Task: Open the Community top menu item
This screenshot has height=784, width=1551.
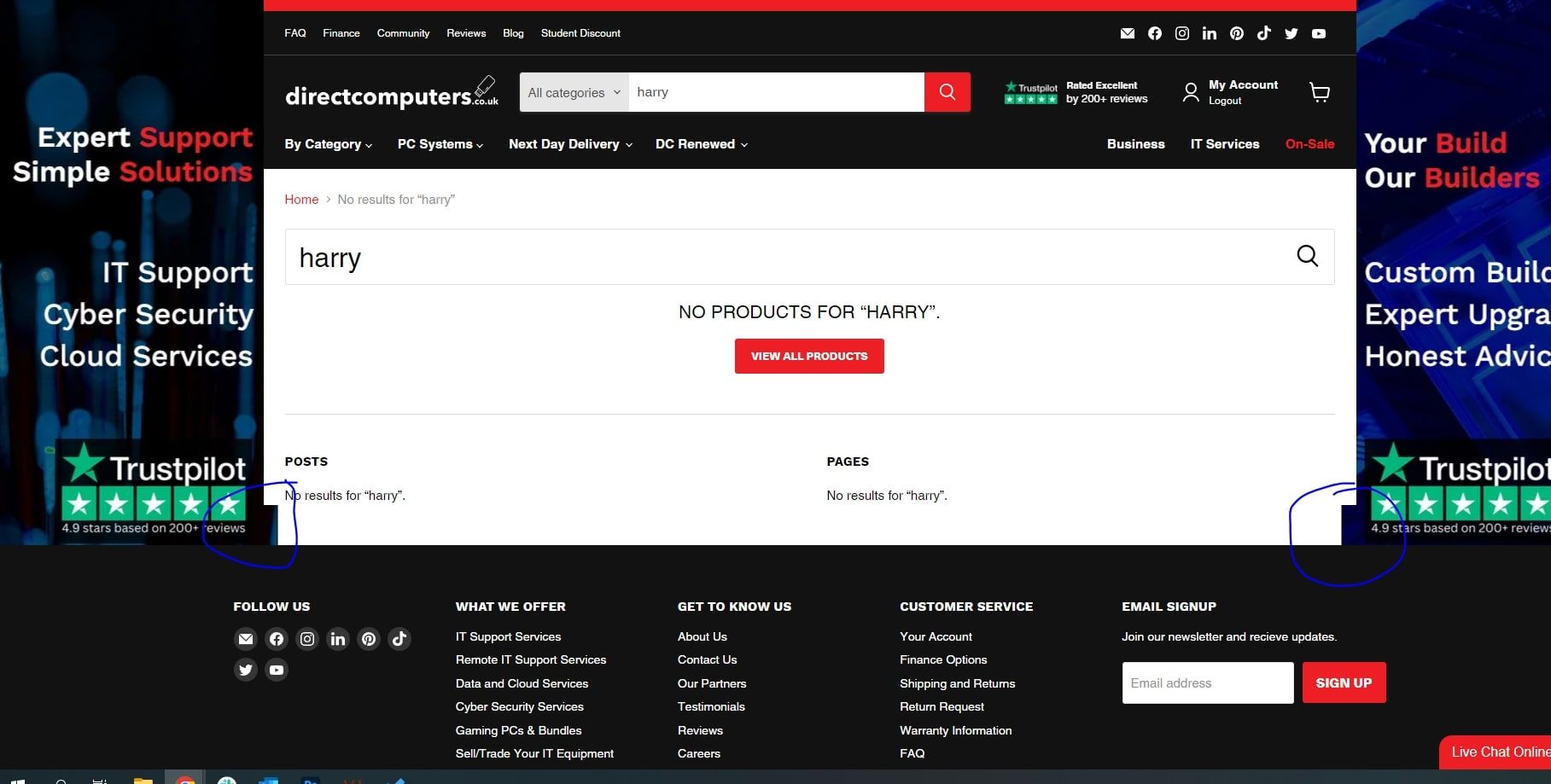Action: [404, 33]
